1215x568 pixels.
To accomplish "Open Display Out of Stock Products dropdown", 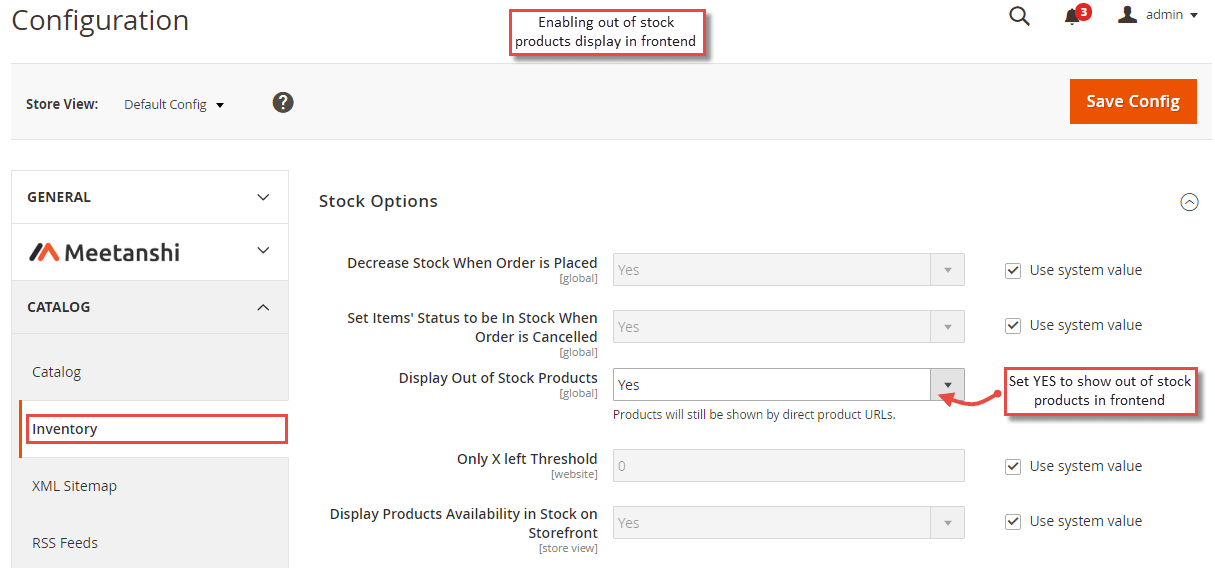I will coord(789,385).
